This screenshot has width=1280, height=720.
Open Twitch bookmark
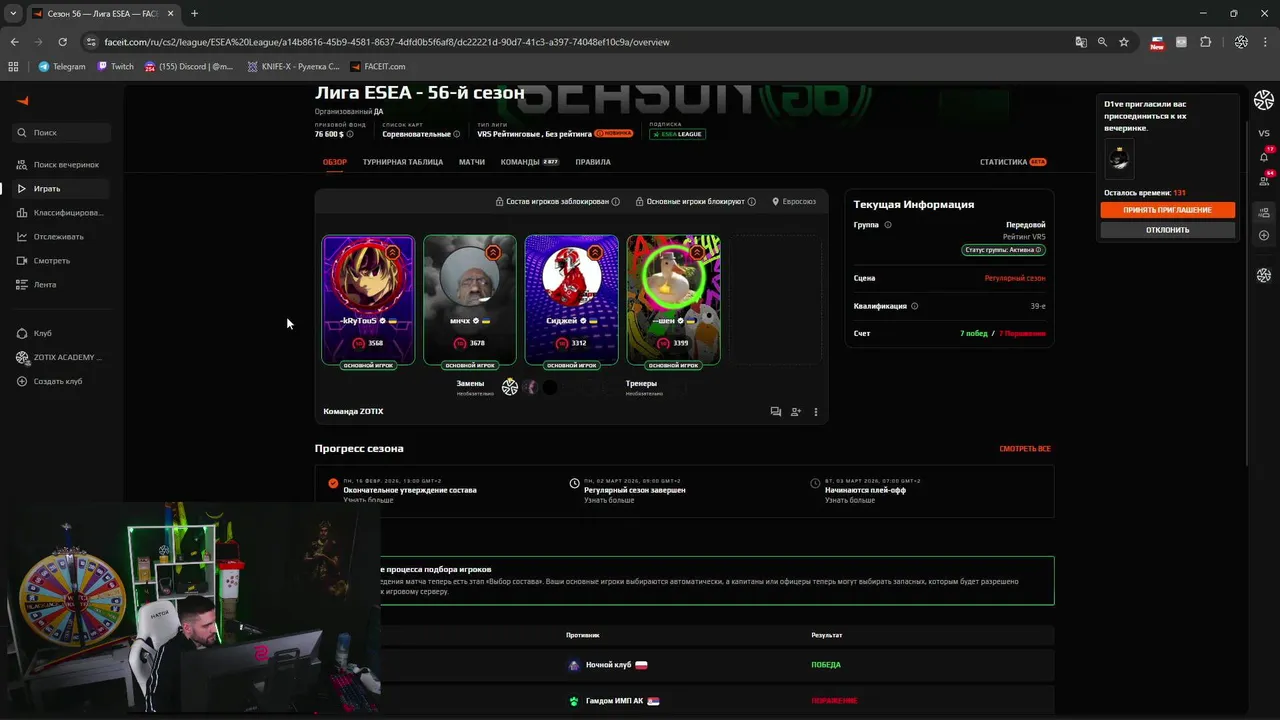[x=116, y=66]
